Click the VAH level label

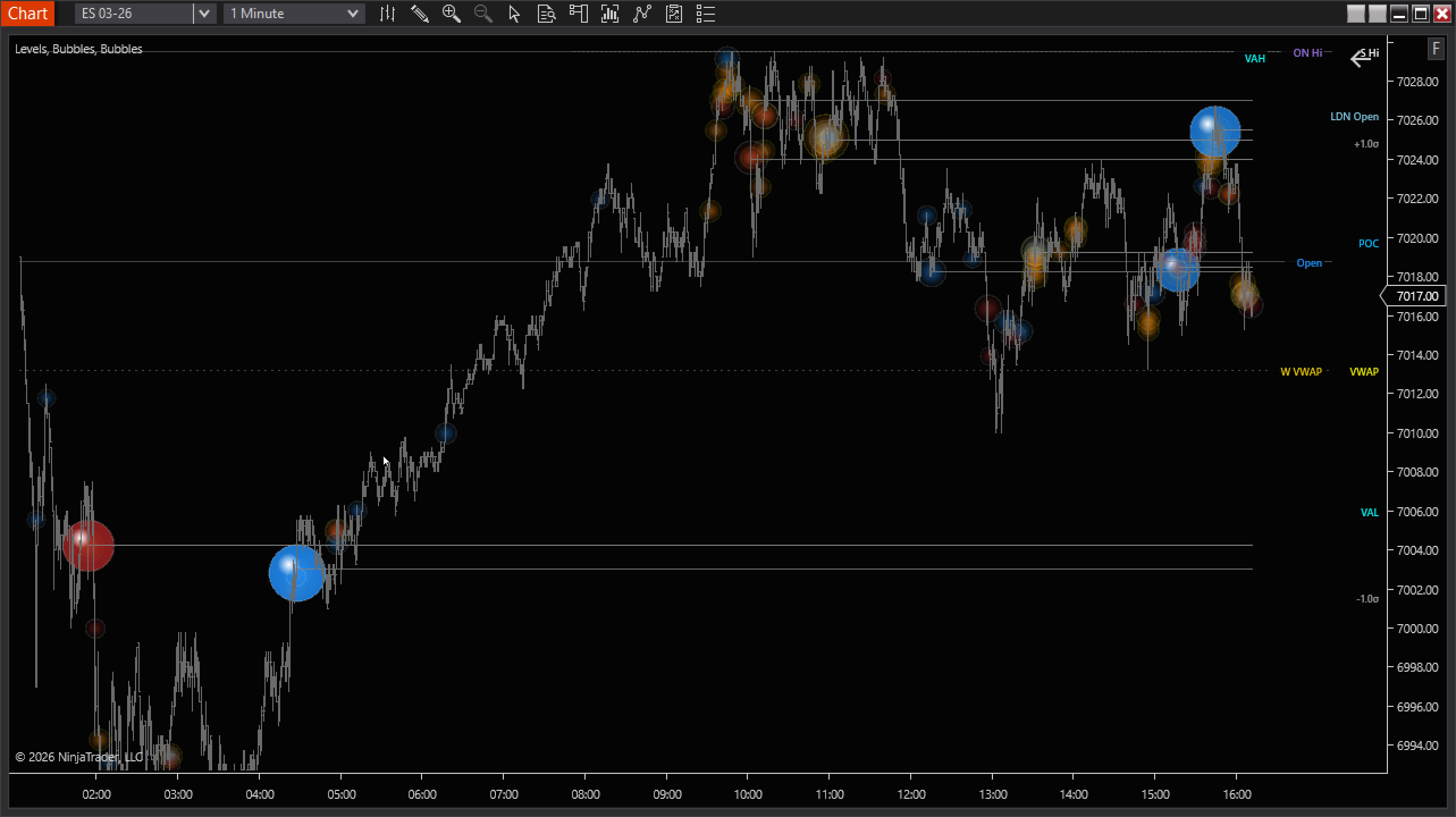click(x=1255, y=59)
